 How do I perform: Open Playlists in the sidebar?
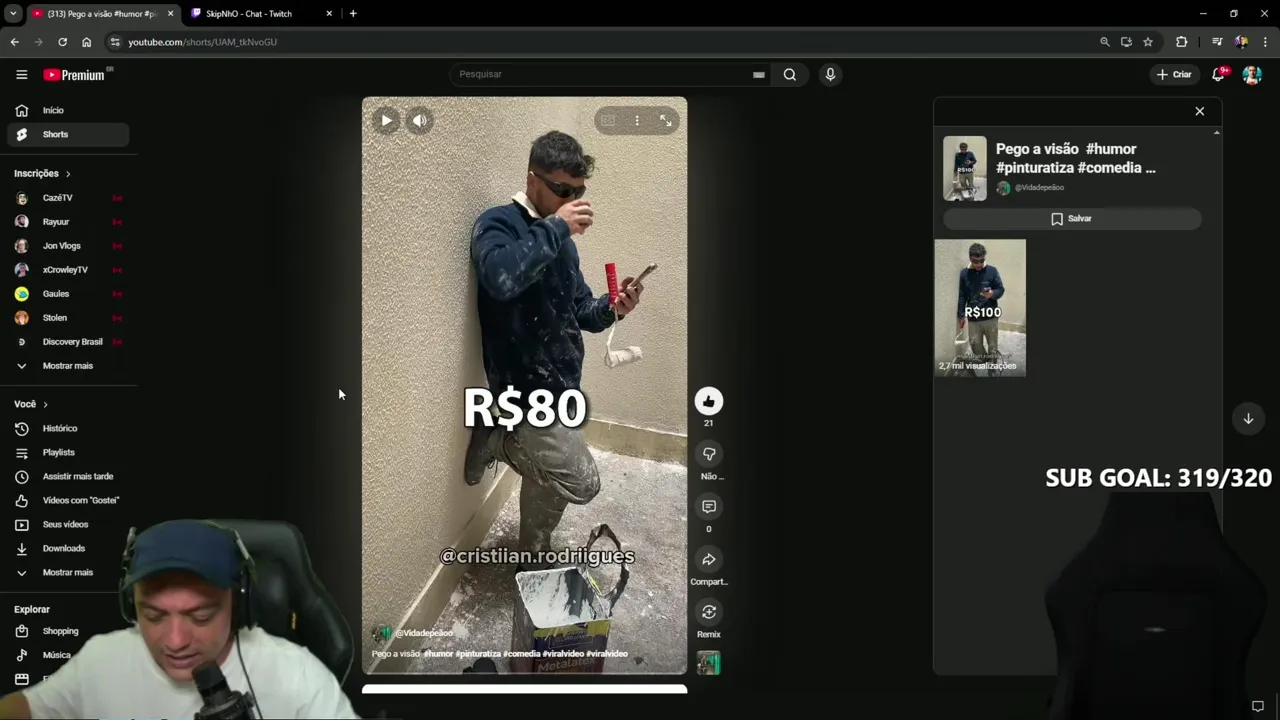point(68,452)
